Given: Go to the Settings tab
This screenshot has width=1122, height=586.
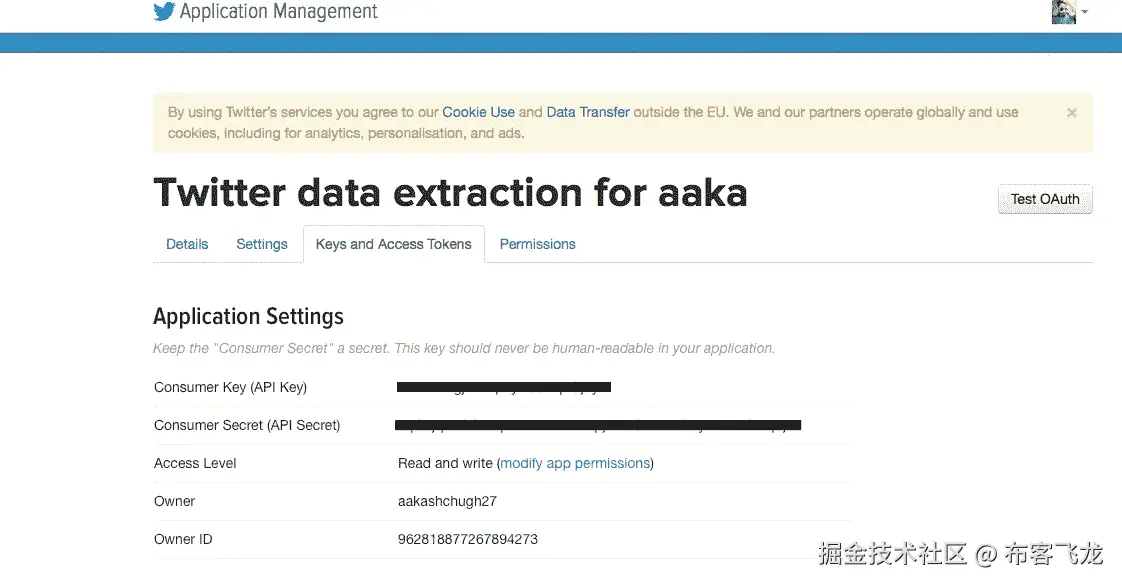Looking at the screenshot, I should 262,244.
